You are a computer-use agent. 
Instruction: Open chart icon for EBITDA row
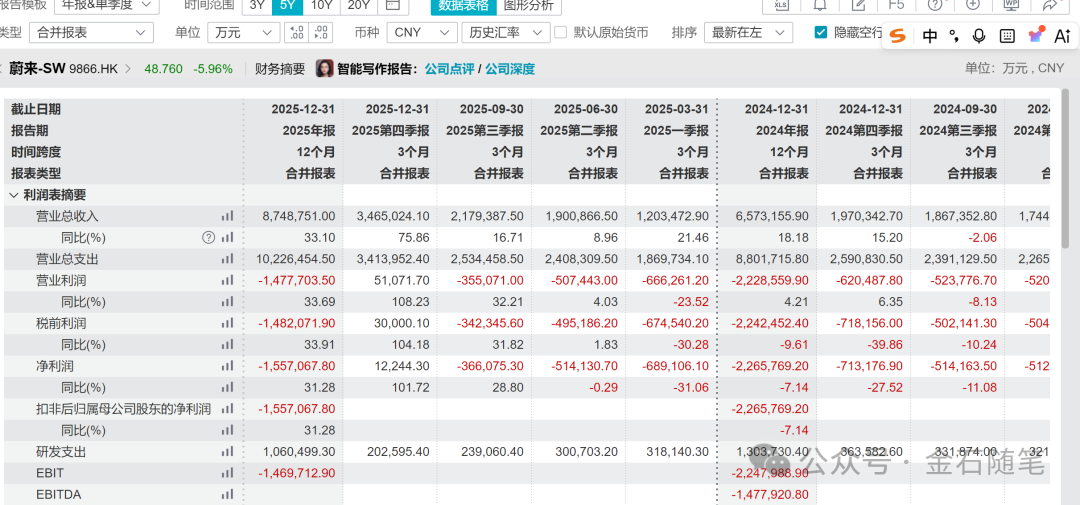pos(227,494)
